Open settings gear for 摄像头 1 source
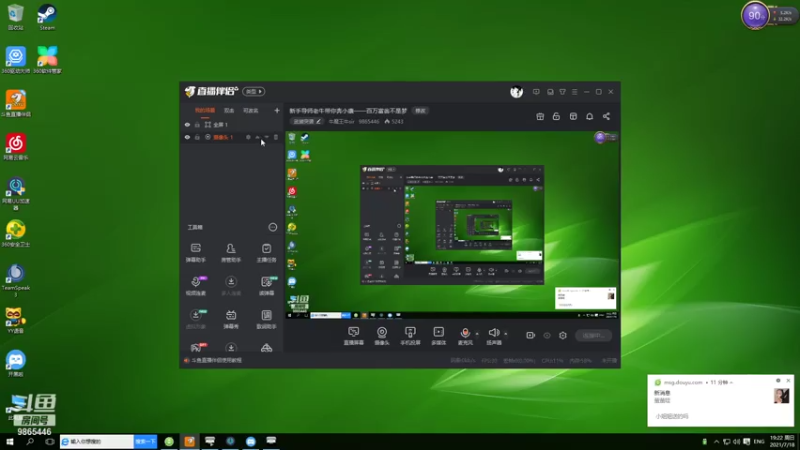This screenshot has width=800, height=450. (x=248, y=137)
